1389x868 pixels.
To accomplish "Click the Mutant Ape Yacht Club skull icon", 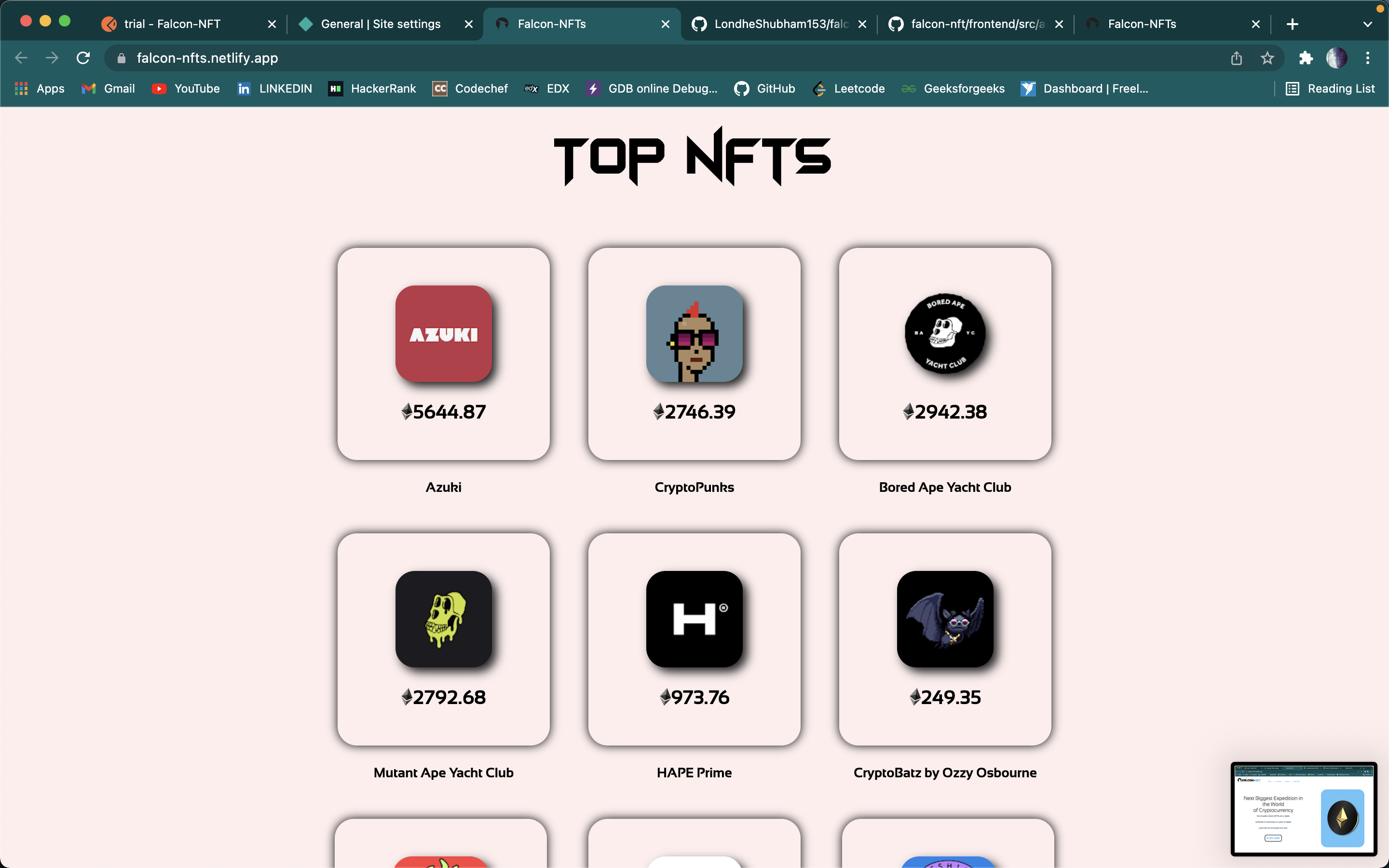I will click(443, 619).
